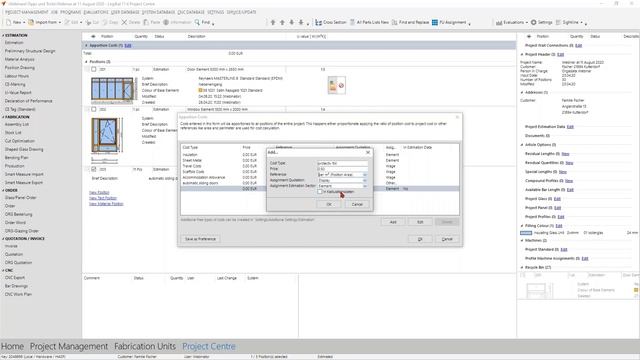
Task: Open the Assignment Quotation dropdown
Action: pyautogui.click(x=364, y=180)
